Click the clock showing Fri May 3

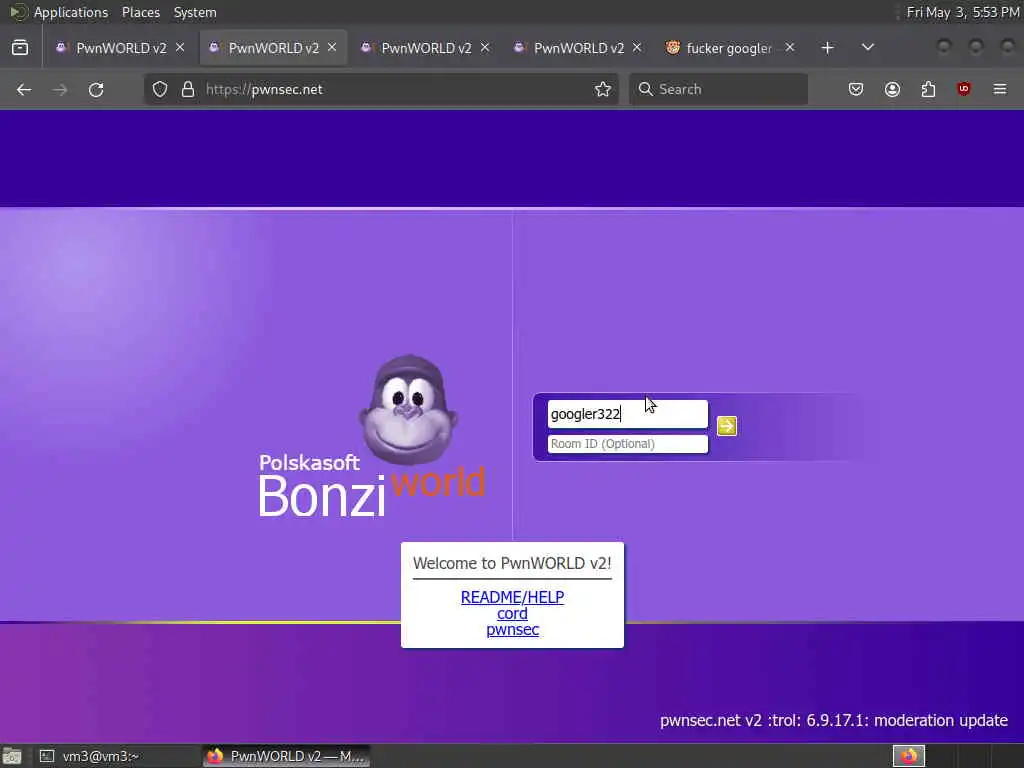click(x=963, y=12)
